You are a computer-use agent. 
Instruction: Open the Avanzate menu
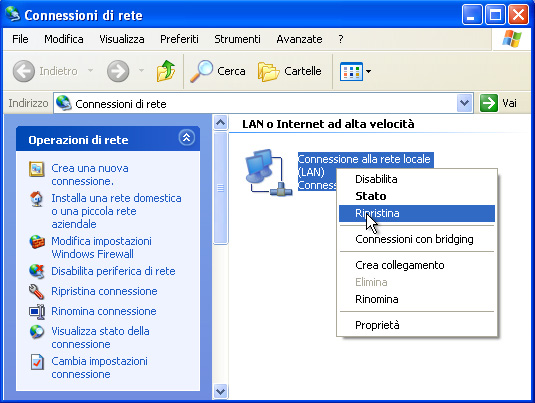coord(300,39)
